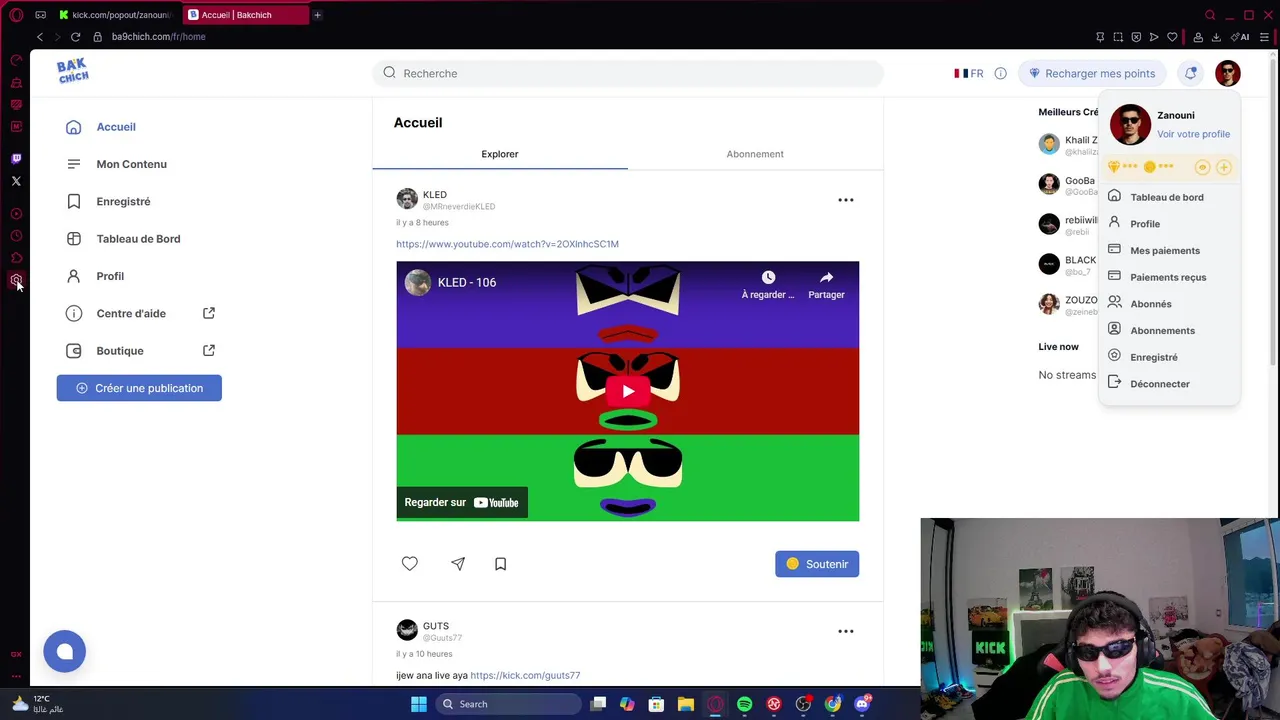Open Paiements reçus menu entry

(x=1169, y=277)
